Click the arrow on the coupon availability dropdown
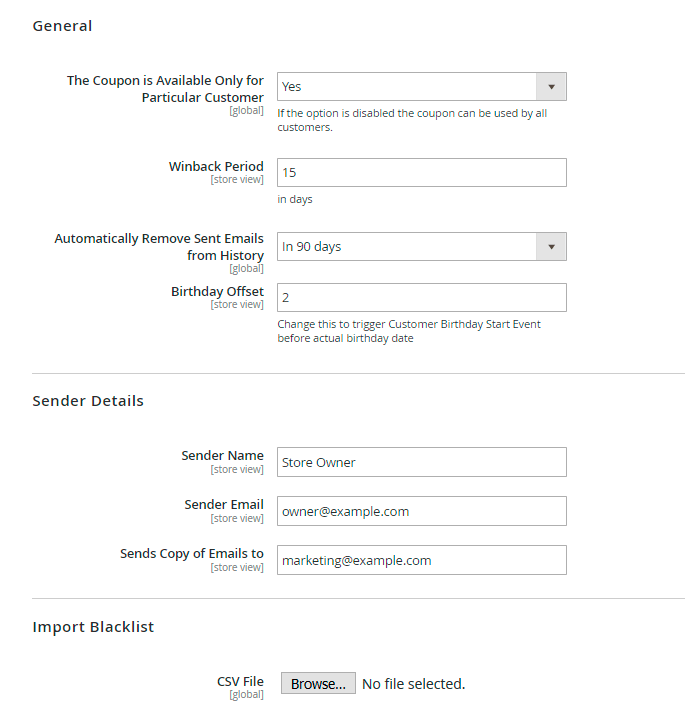This screenshot has width=685, height=715. point(551,87)
